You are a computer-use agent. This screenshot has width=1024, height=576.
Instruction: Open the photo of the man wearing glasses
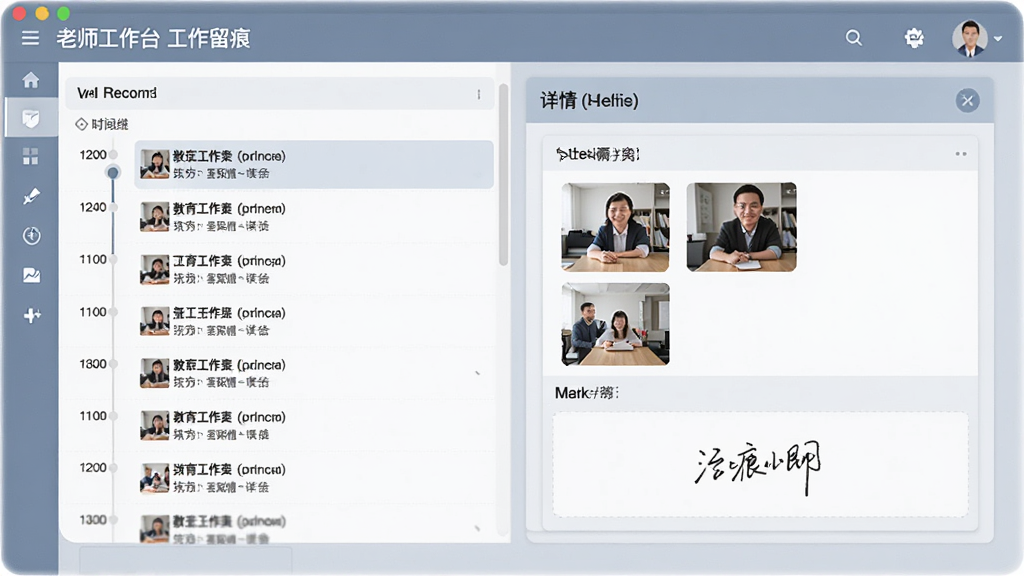tap(741, 227)
